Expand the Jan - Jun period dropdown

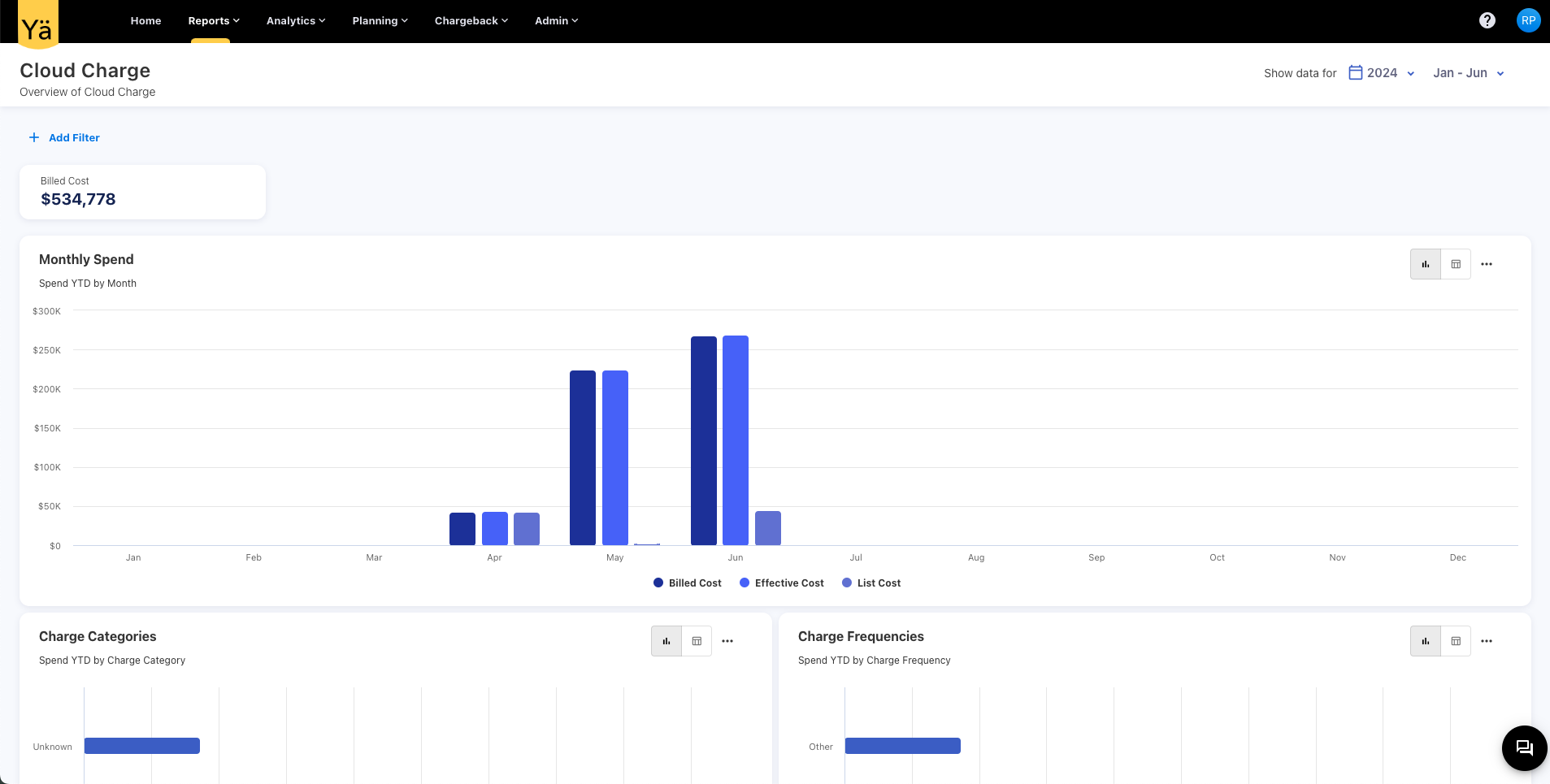(1468, 73)
